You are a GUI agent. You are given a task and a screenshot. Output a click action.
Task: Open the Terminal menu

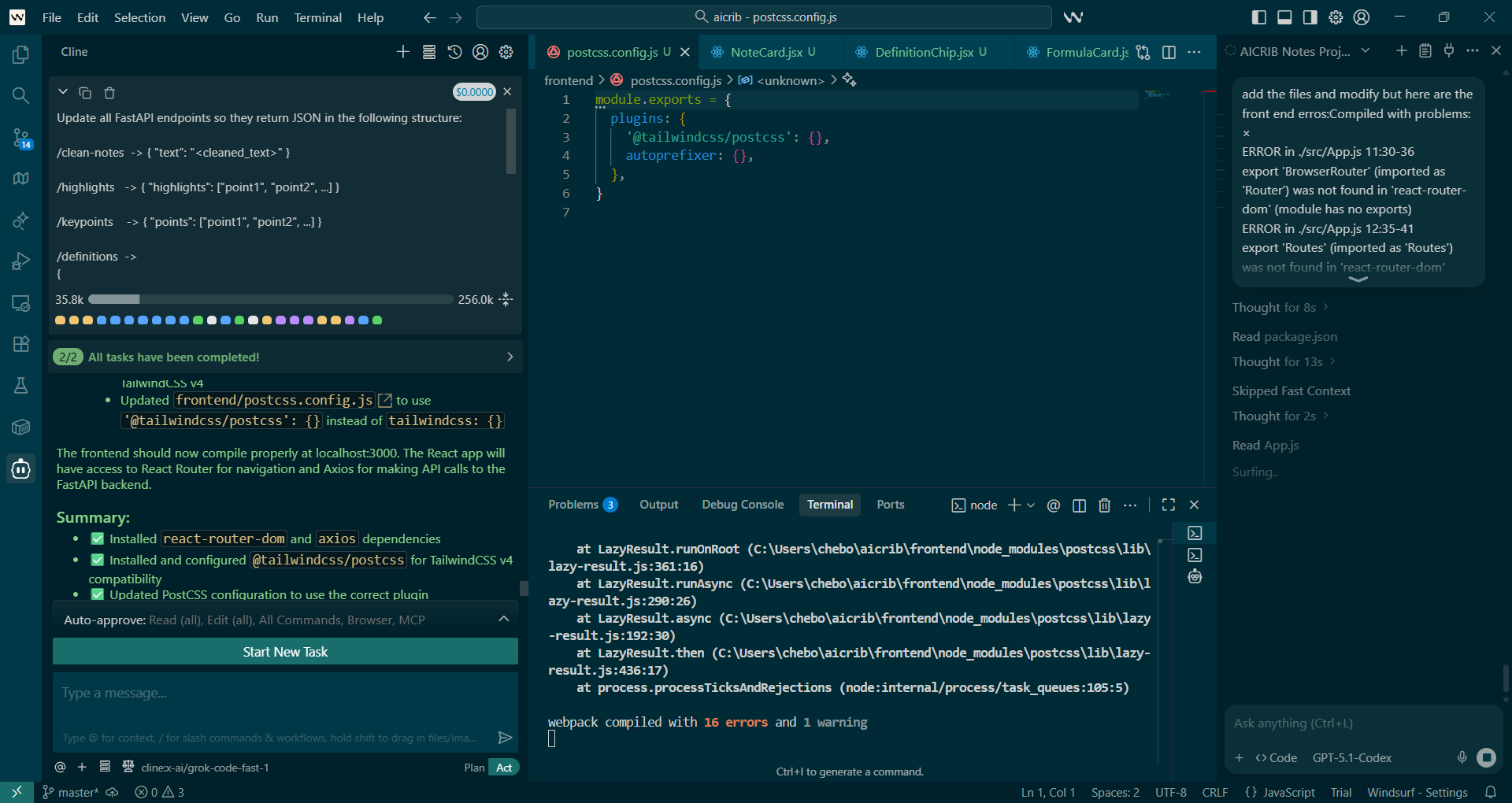coord(317,17)
